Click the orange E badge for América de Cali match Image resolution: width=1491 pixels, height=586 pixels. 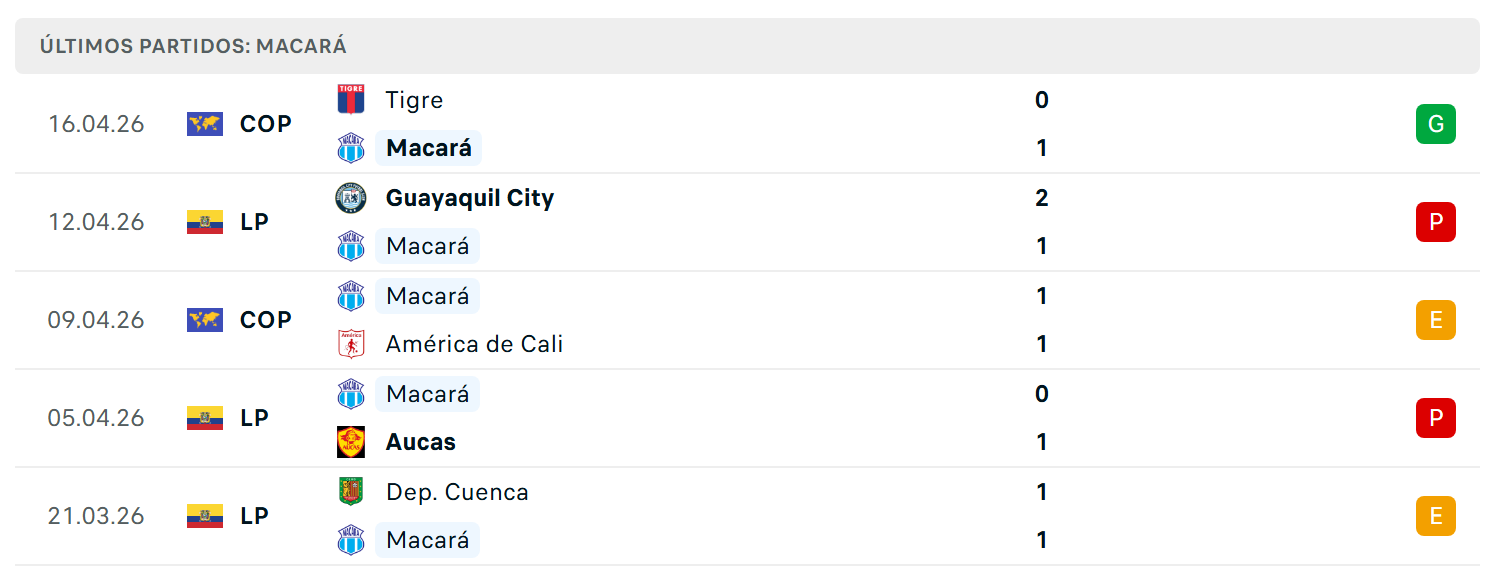click(1436, 320)
